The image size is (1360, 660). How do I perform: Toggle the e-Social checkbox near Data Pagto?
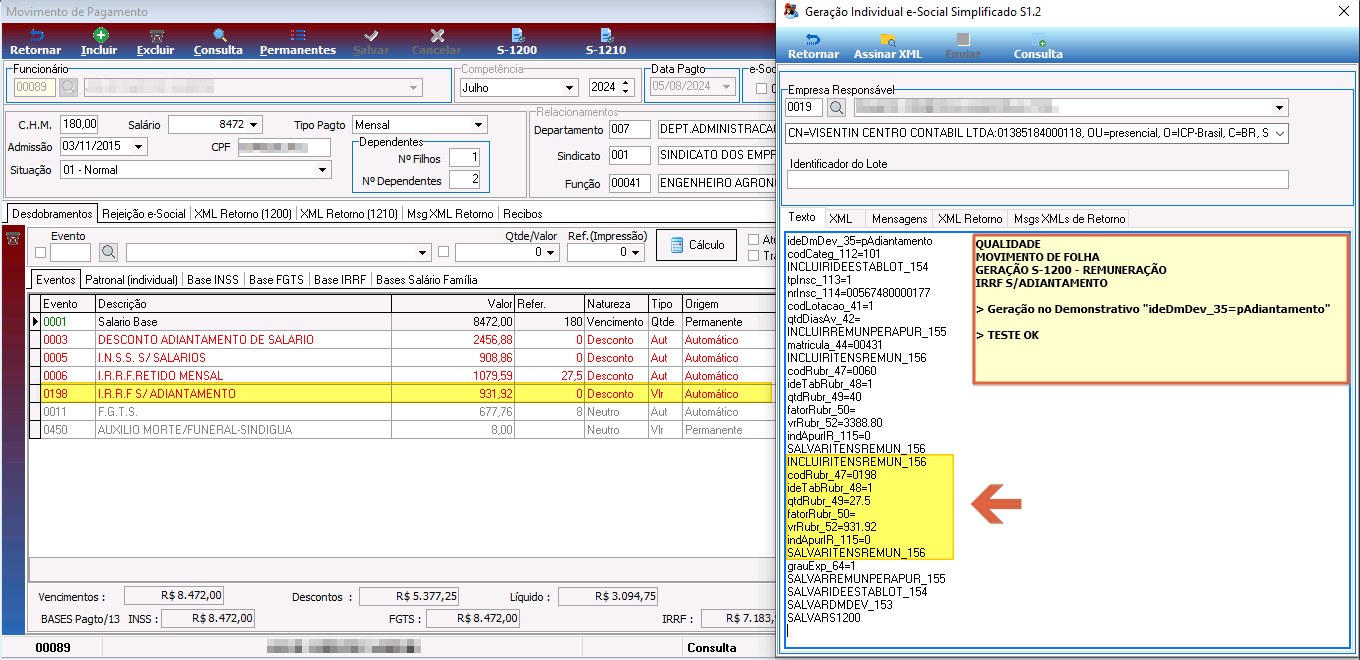761,88
